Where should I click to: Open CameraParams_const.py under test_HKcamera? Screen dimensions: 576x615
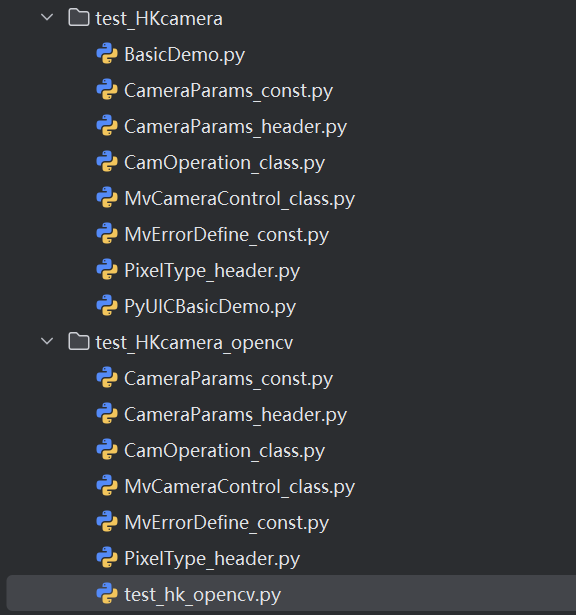point(228,91)
